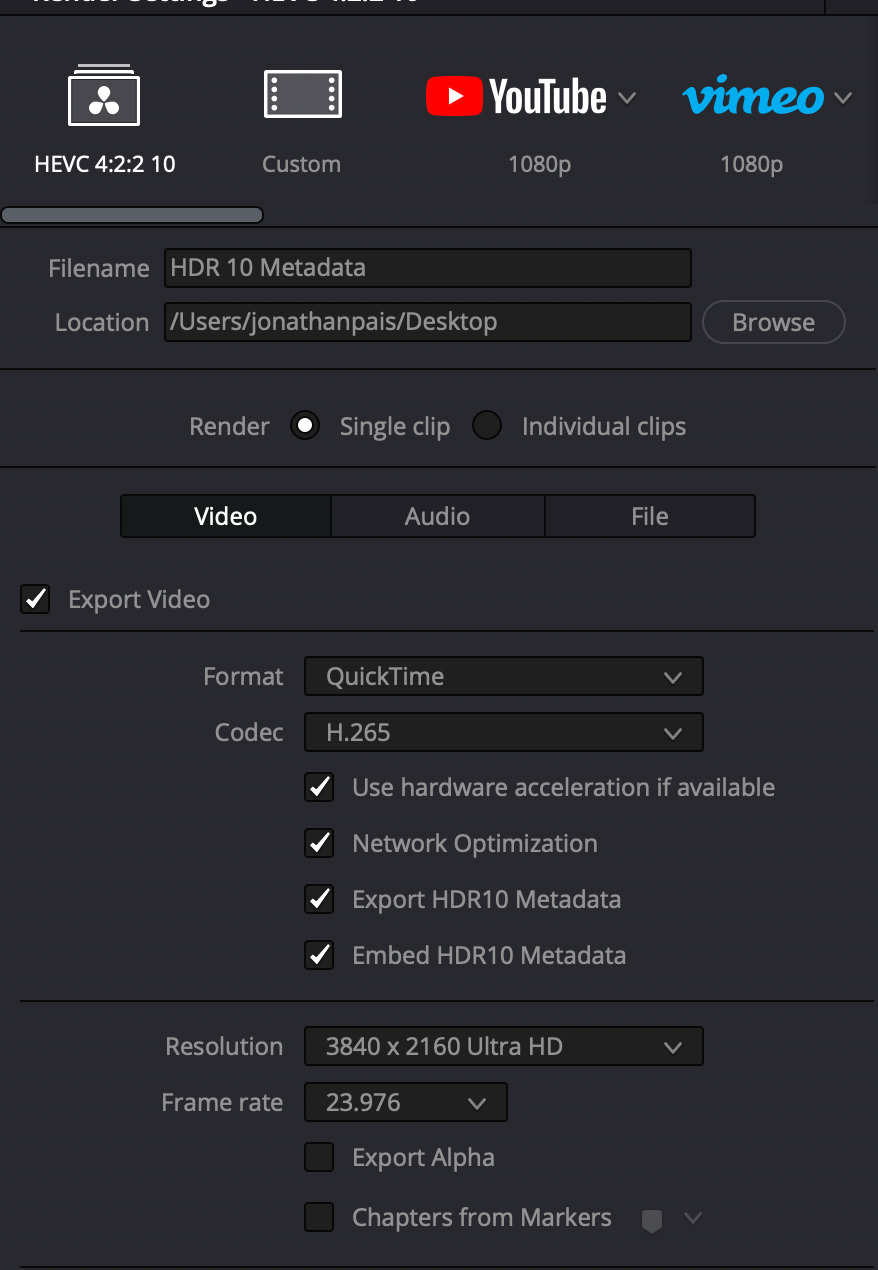Open the marker color chevron dropdown
The height and width of the screenshot is (1270, 878).
click(692, 1218)
